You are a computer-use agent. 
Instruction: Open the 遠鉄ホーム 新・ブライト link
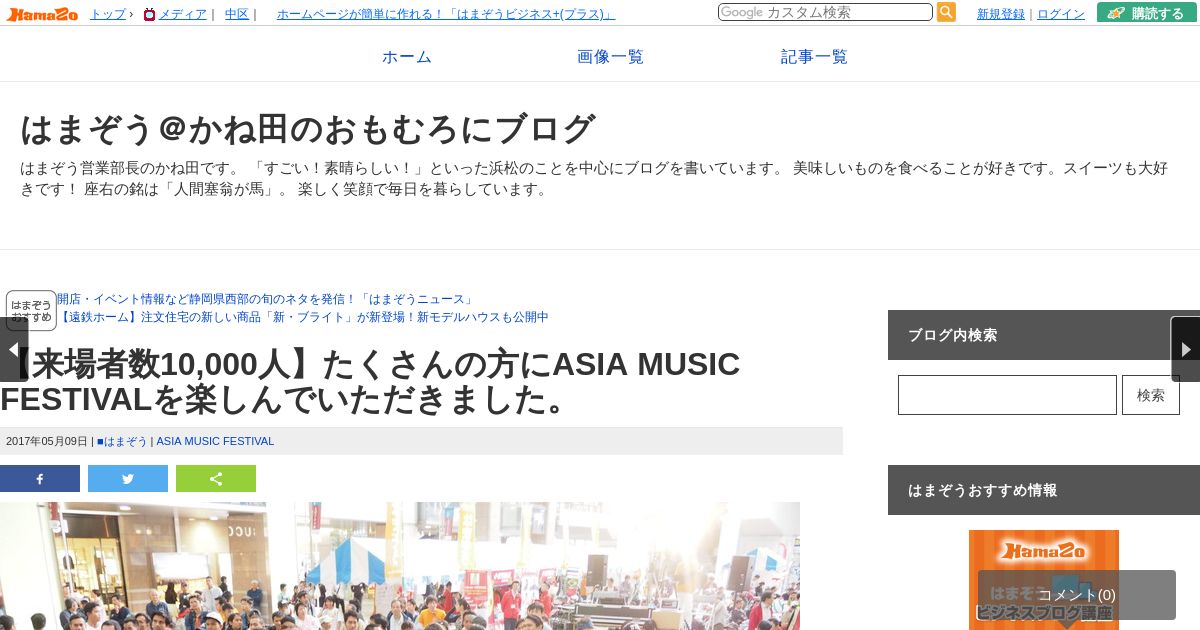(x=303, y=317)
